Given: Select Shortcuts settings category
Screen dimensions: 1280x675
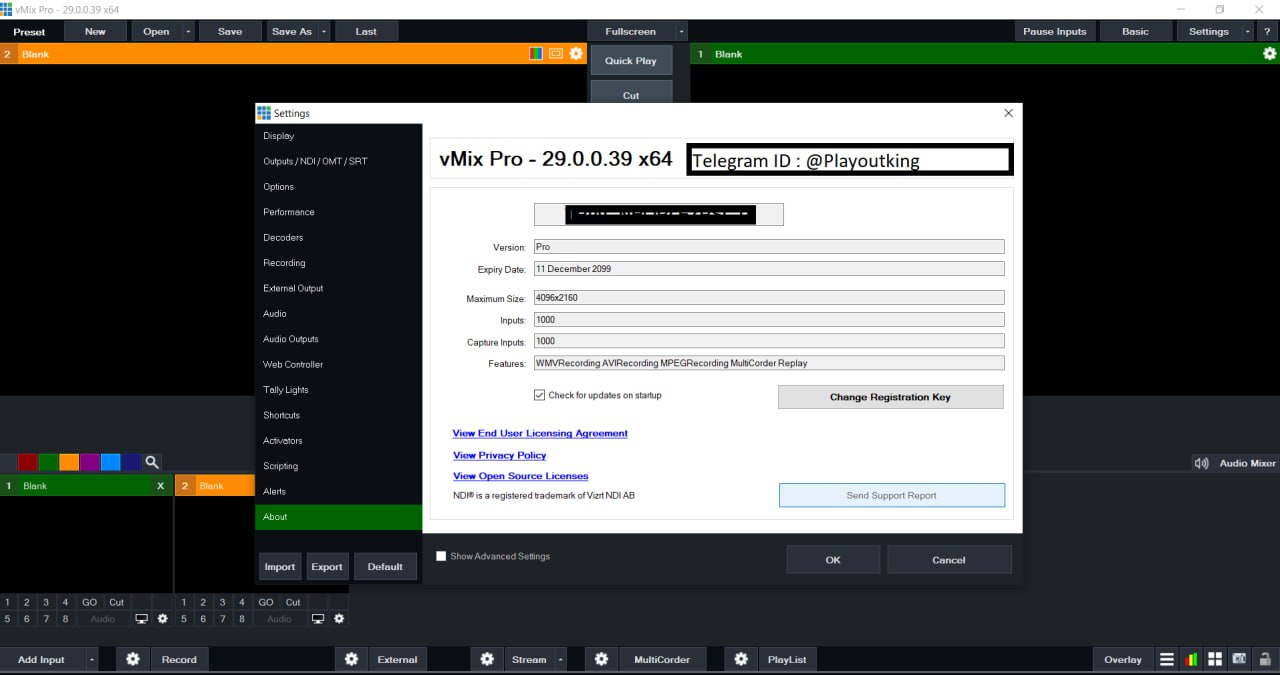Looking at the screenshot, I should click(339, 415).
